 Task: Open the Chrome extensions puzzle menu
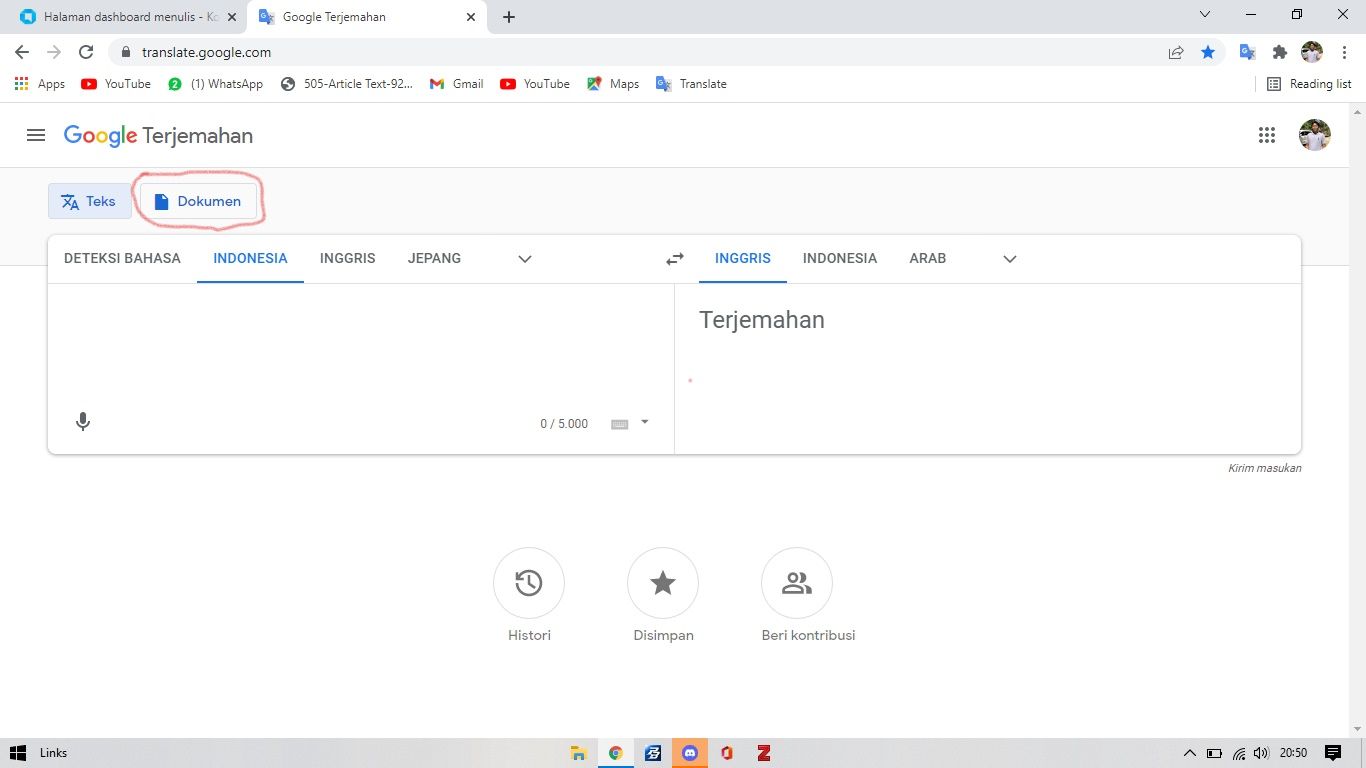1279,52
